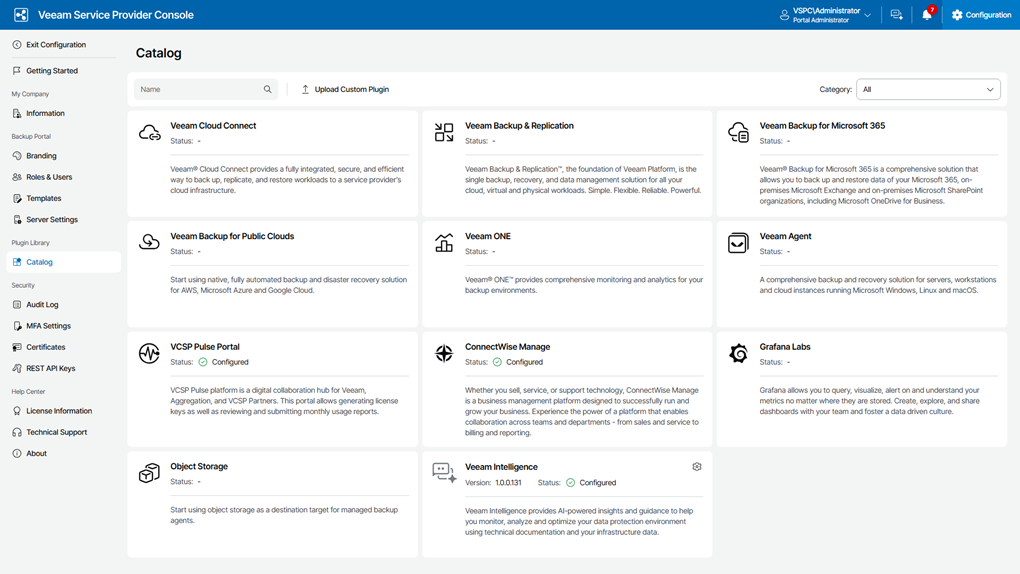Click the Audit Log sidebar icon
Screen dimensions: 1020x574
coord(17,305)
